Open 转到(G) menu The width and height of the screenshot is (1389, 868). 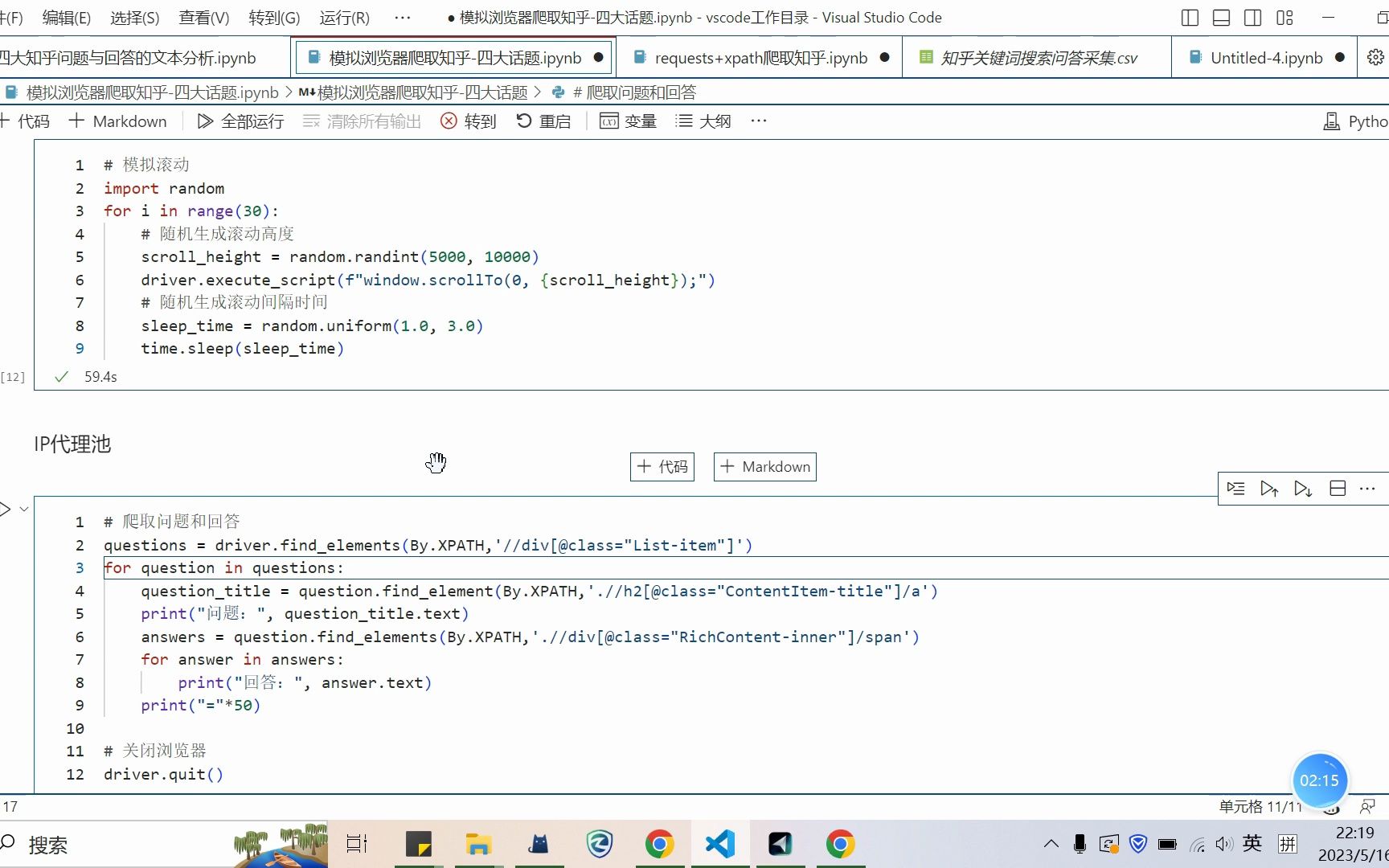274,18
